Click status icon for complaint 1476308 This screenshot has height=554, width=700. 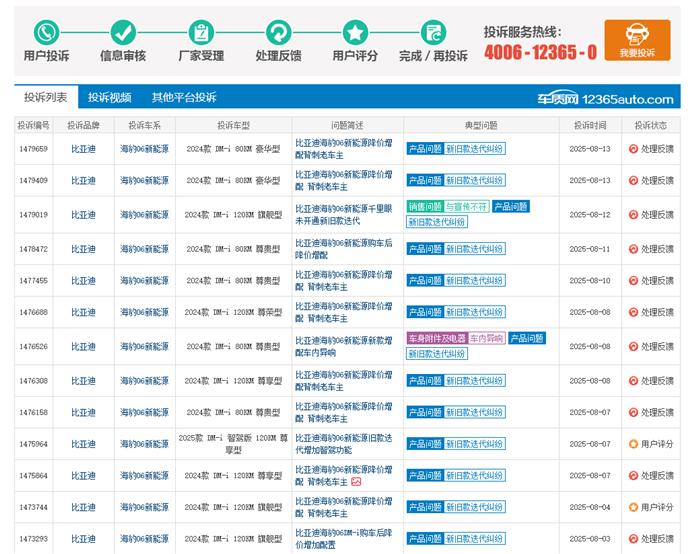click(633, 381)
